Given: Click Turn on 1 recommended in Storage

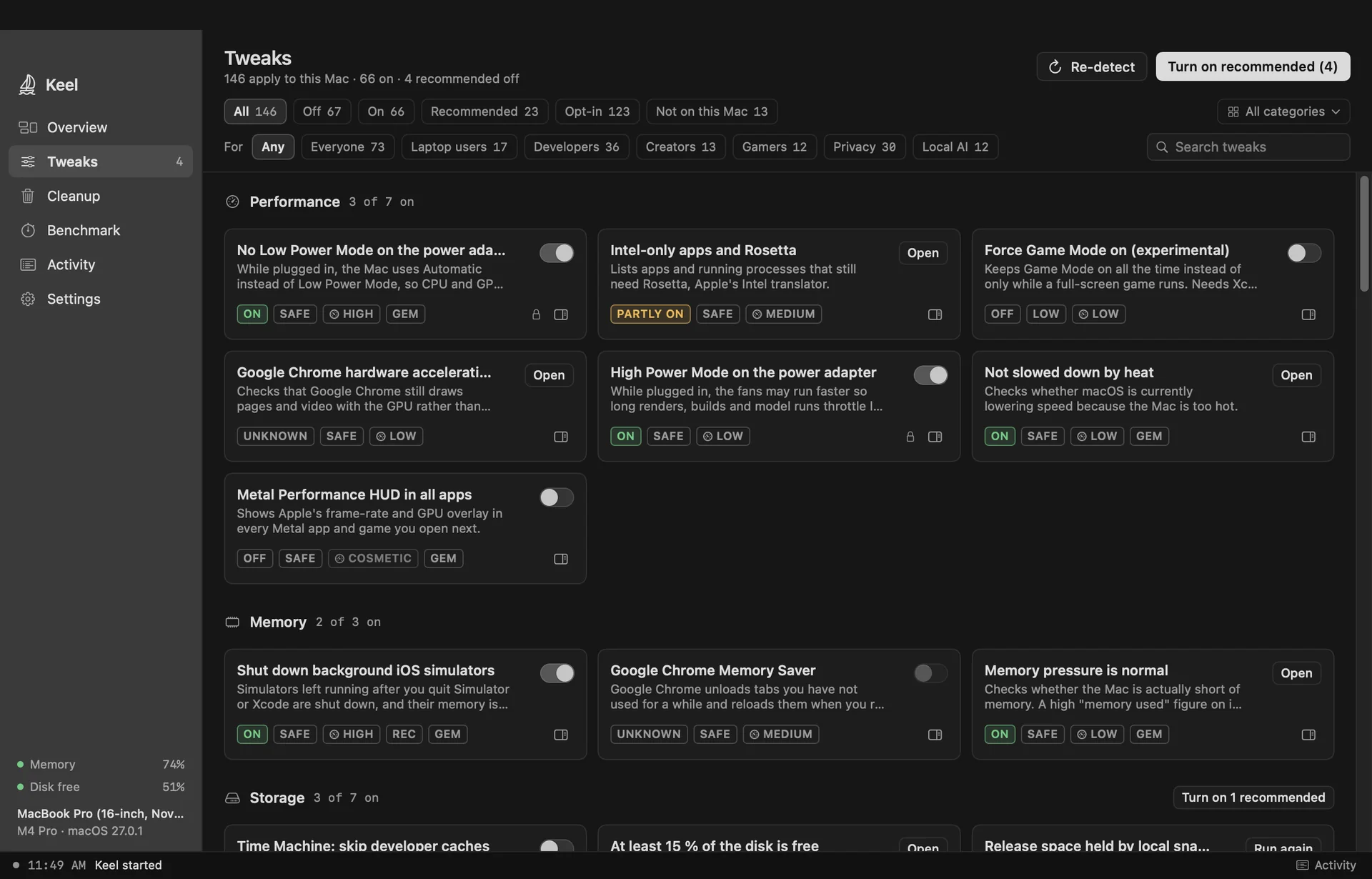Looking at the screenshot, I should 1253,798.
